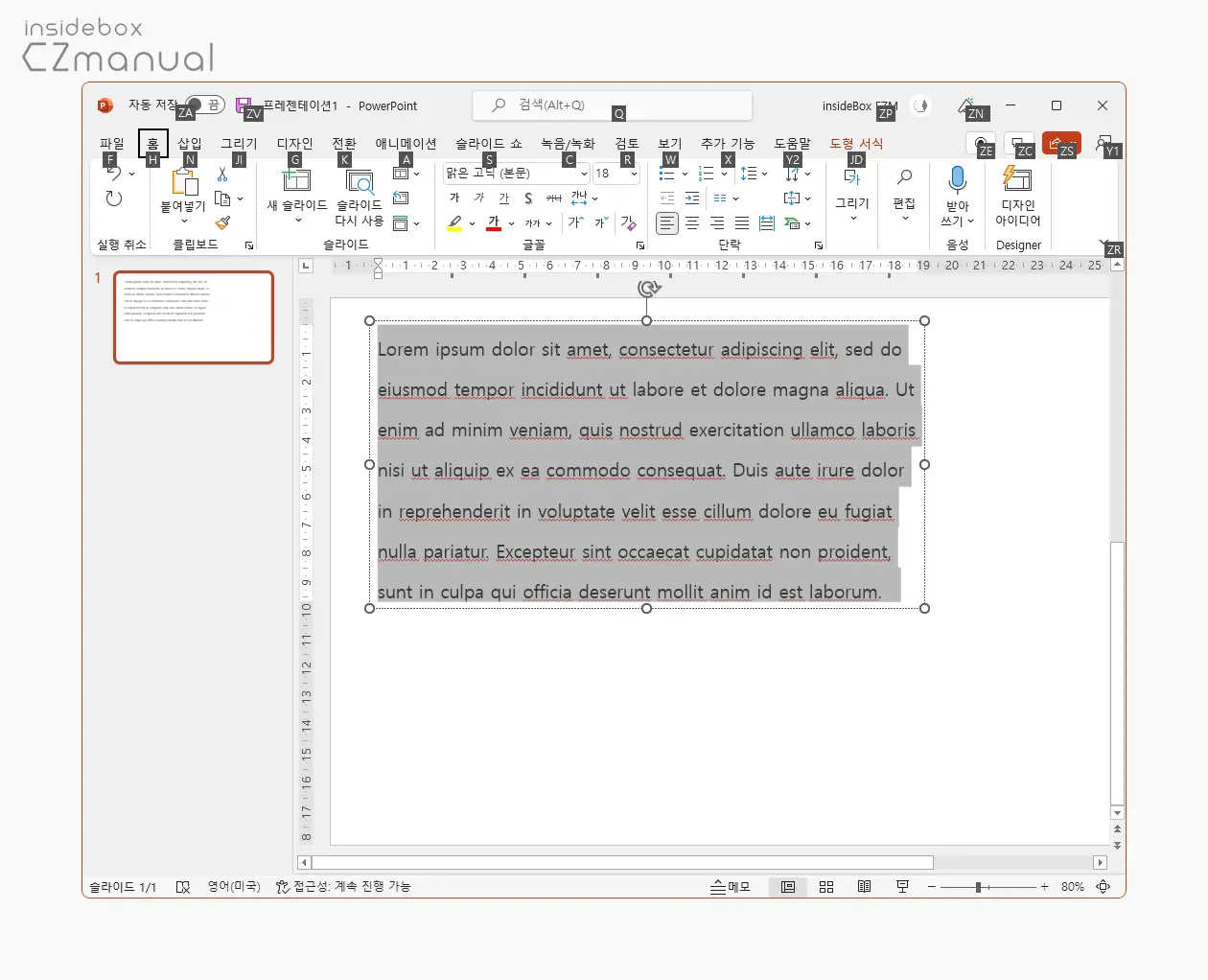Screen dimensions: 1208x980
Task: Open the line spacing dropdown
Action: [x=755, y=174]
